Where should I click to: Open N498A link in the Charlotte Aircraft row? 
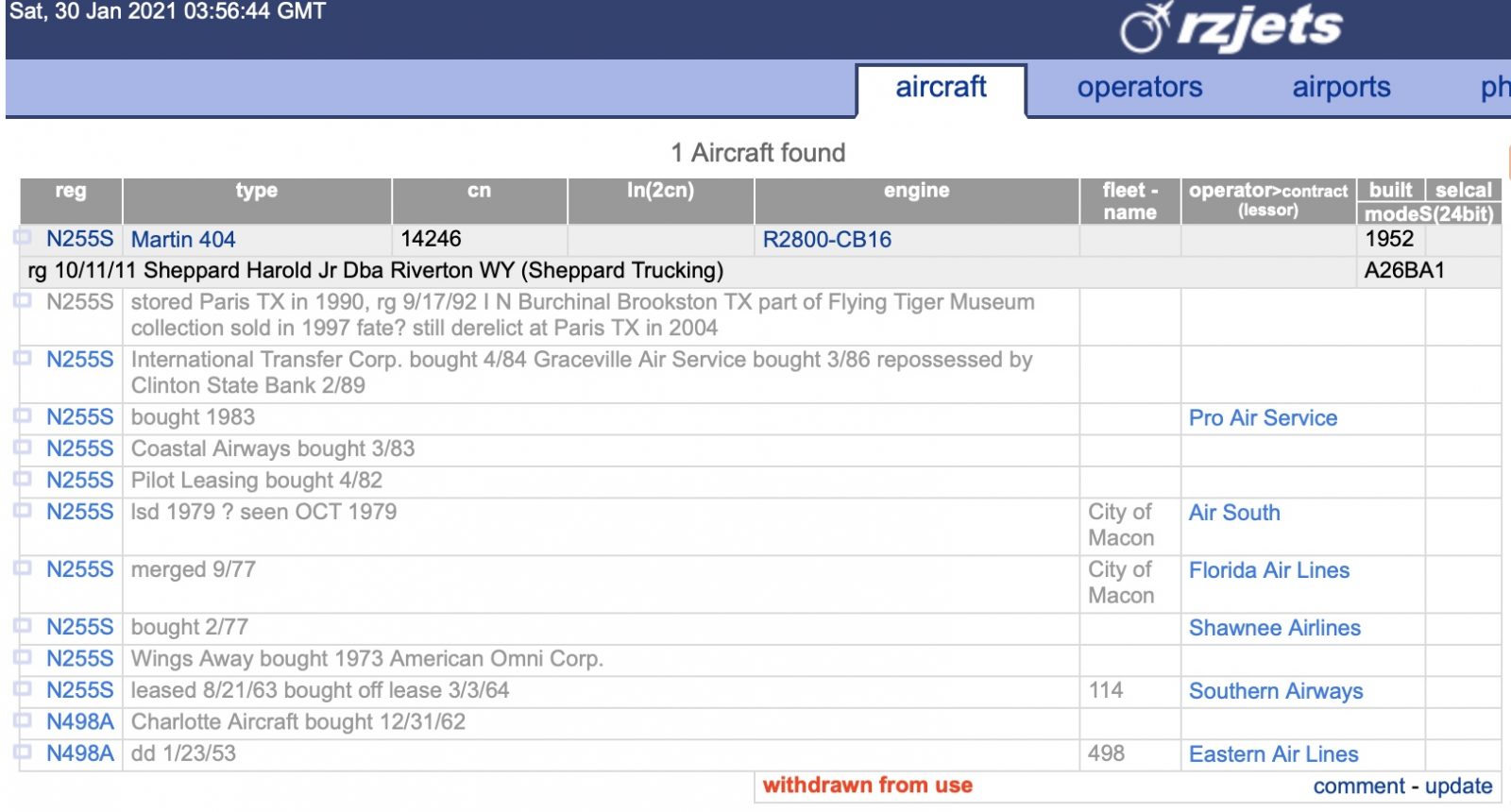pos(80,722)
